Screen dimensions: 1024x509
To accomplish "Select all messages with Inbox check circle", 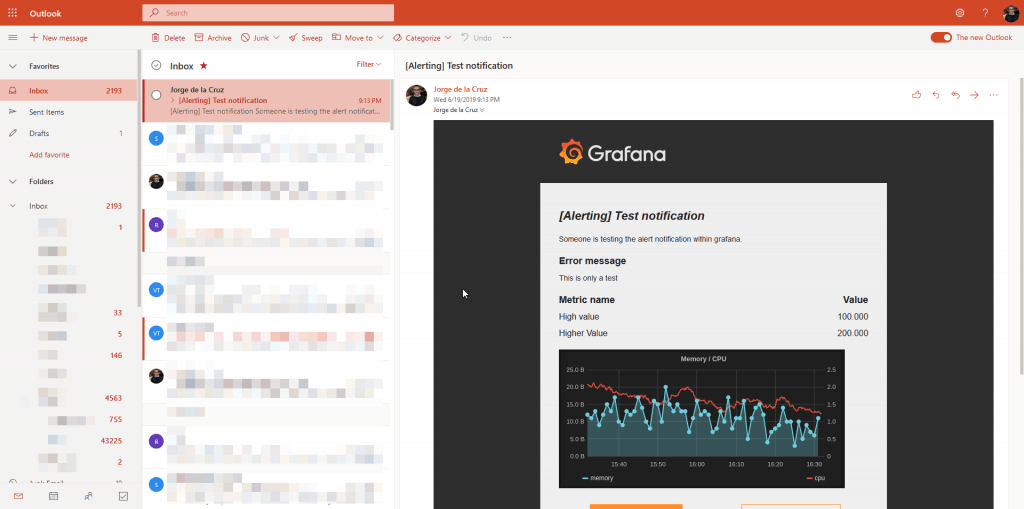I will tap(156, 65).
